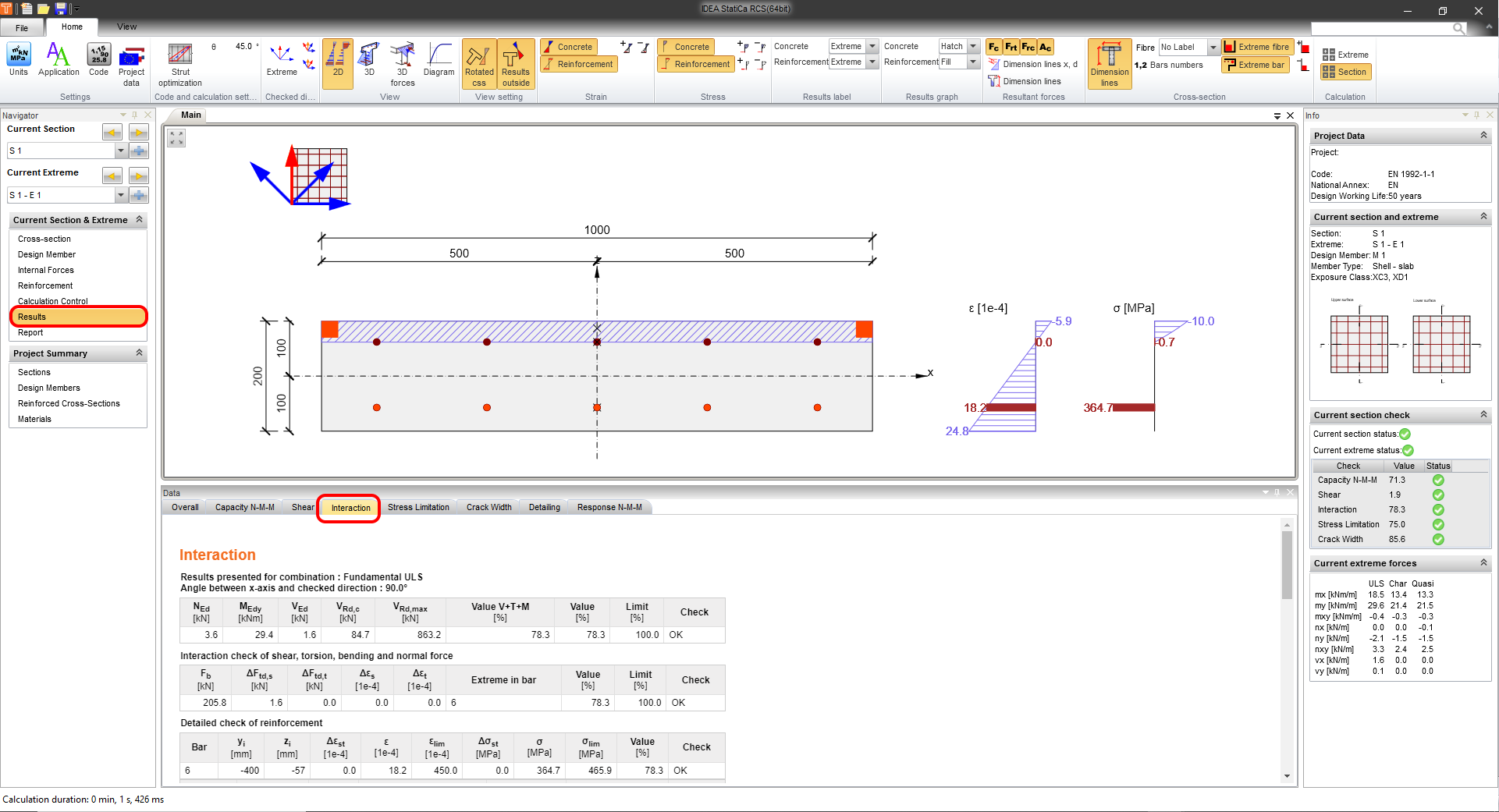Collapse the Project Summary panel
This screenshot has width=1499, height=812.
coord(140,353)
